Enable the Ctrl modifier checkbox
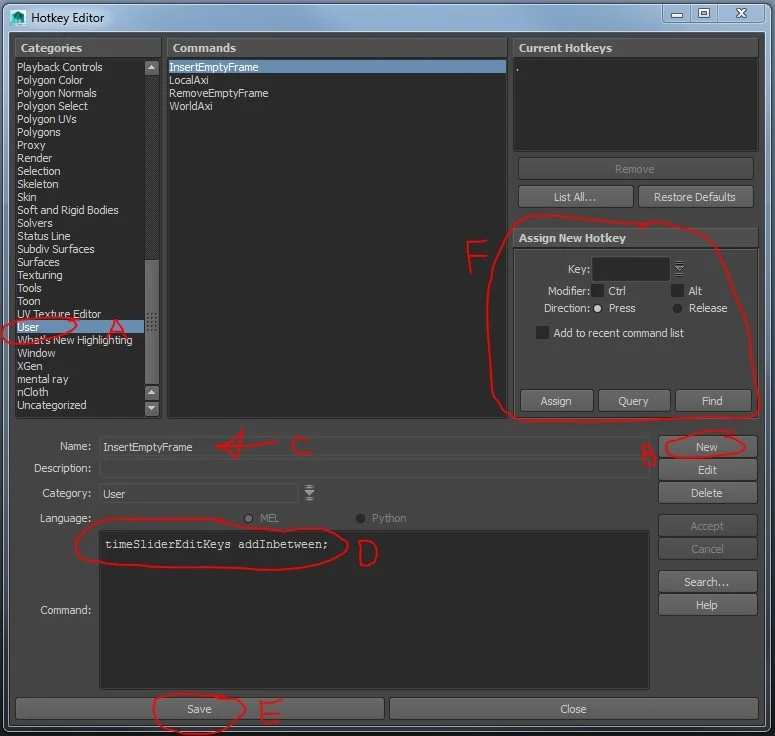The height and width of the screenshot is (736, 775). click(x=598, y=291)
